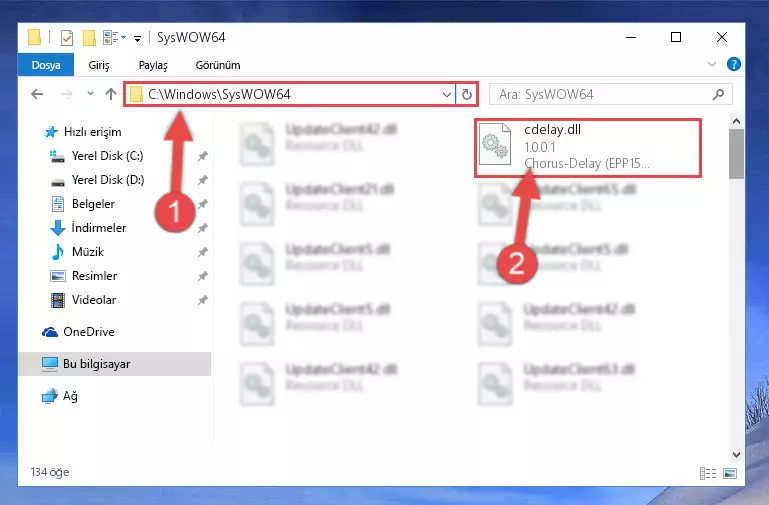
Task: Open Windows Explorer help icon
Action: click(x=734, y=64)
